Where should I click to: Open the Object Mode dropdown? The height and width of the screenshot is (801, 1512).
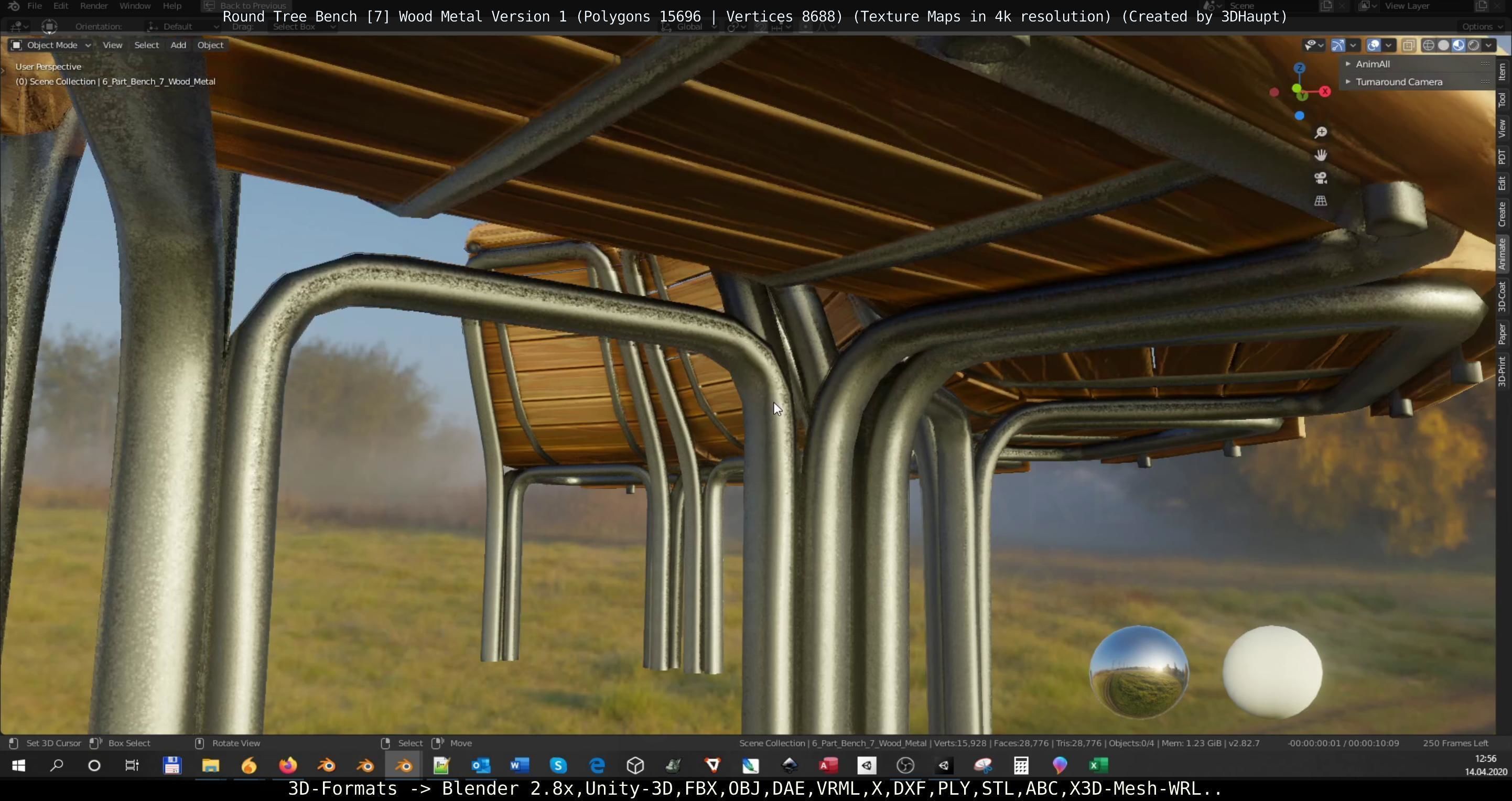click(52, 45)
